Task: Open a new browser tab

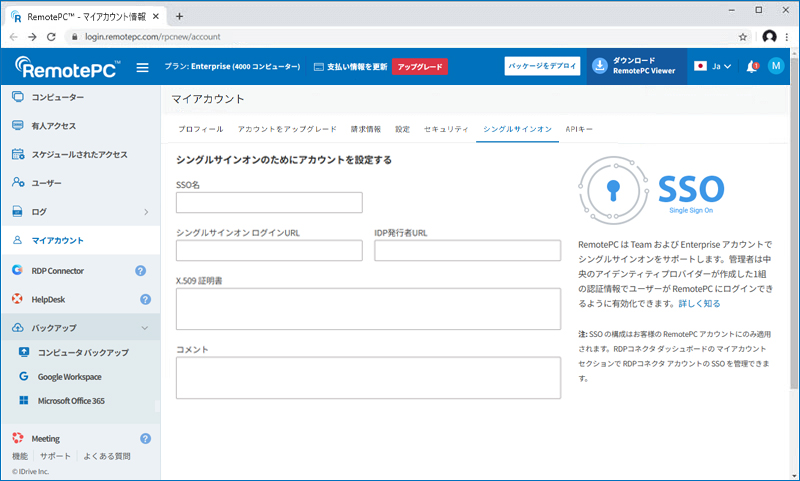Action: click(179, 16)
